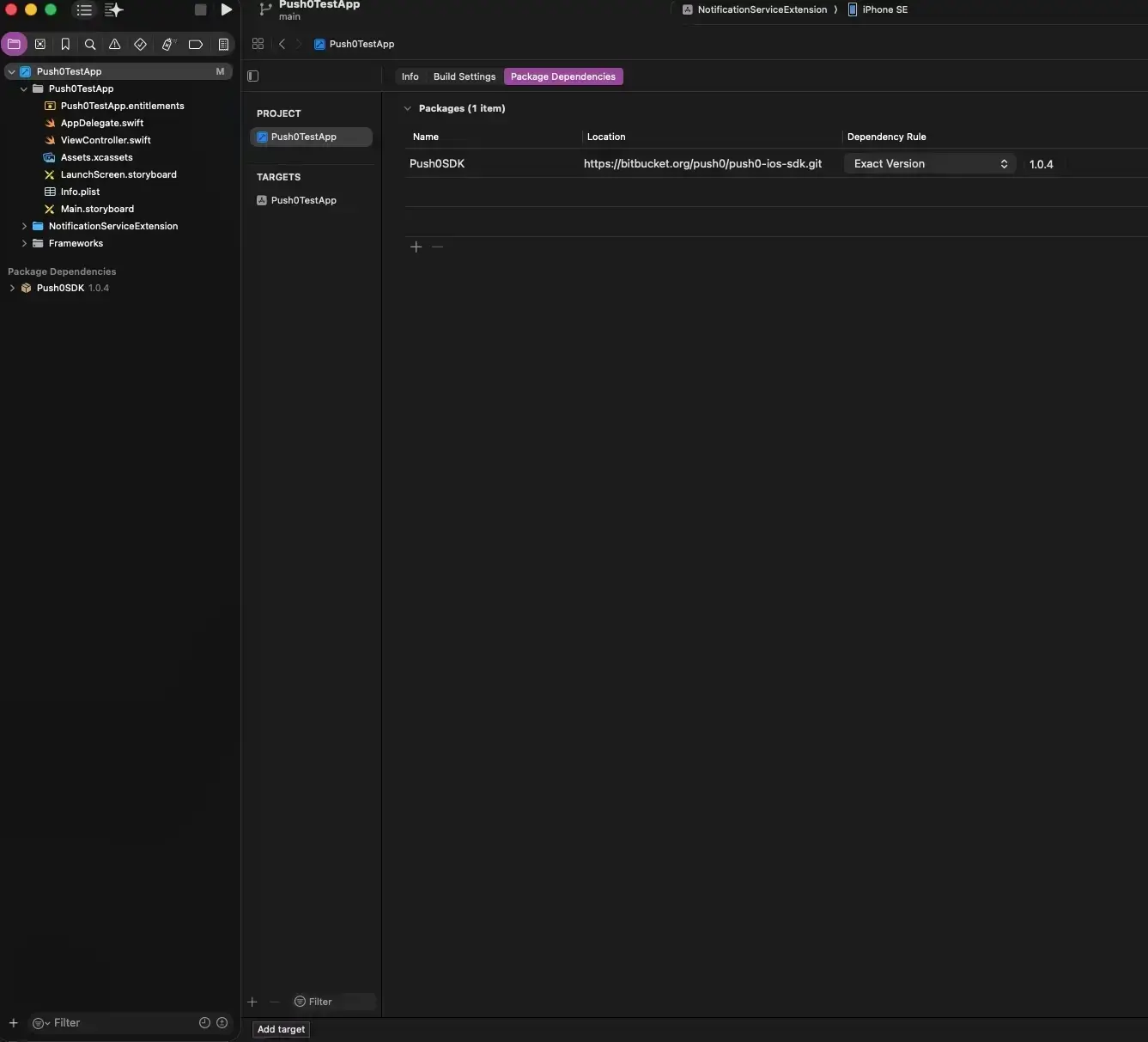Select the iPhone SE run destination
This screenshot has height=1042, width=1148.
tap(878, 9)
